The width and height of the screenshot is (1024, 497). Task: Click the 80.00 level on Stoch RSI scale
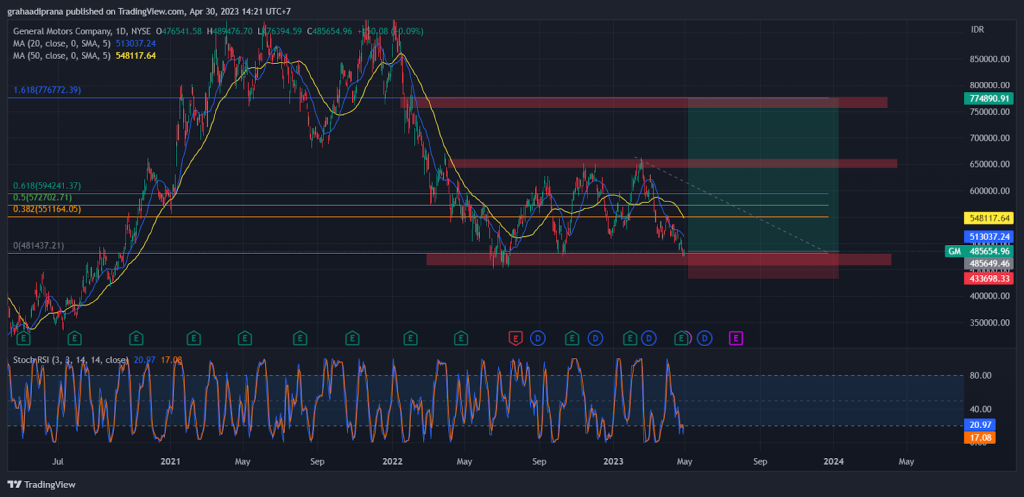[x=983, y=376]
